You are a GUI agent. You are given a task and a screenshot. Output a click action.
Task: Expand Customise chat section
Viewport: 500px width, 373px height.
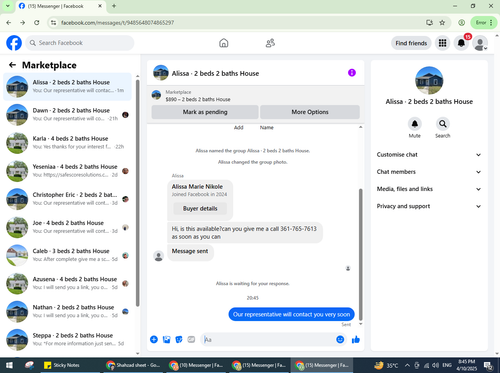click(429, 155)
